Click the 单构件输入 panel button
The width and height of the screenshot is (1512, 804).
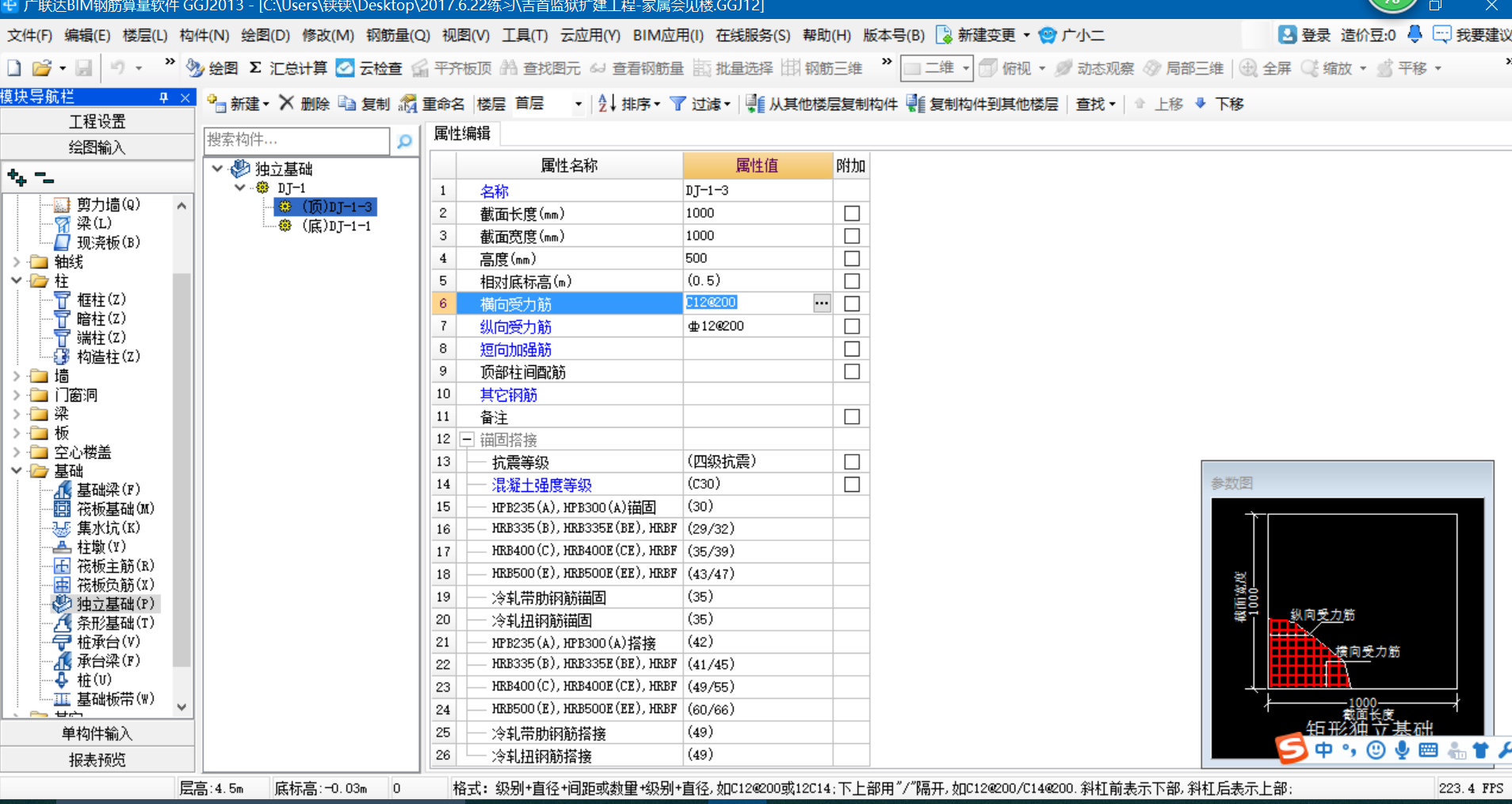click(x=97, y=734)
